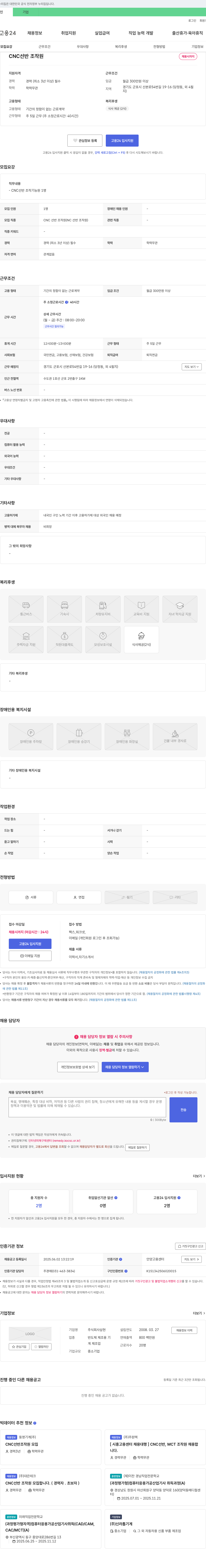Expand 더보기 beside 기업정보
Viewport: 206px width, 1568px height.
coord(199,1313)
